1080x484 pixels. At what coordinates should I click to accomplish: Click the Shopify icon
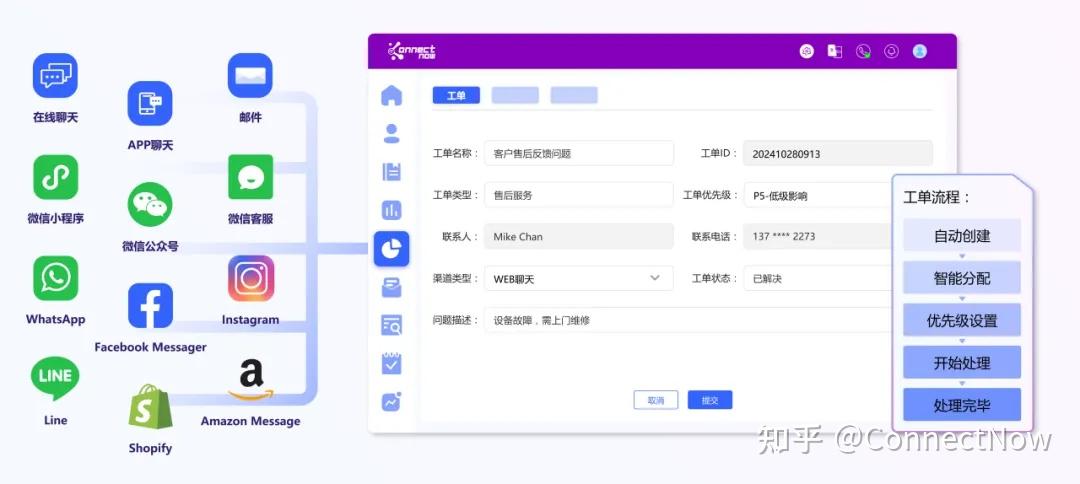pos(149,407)
